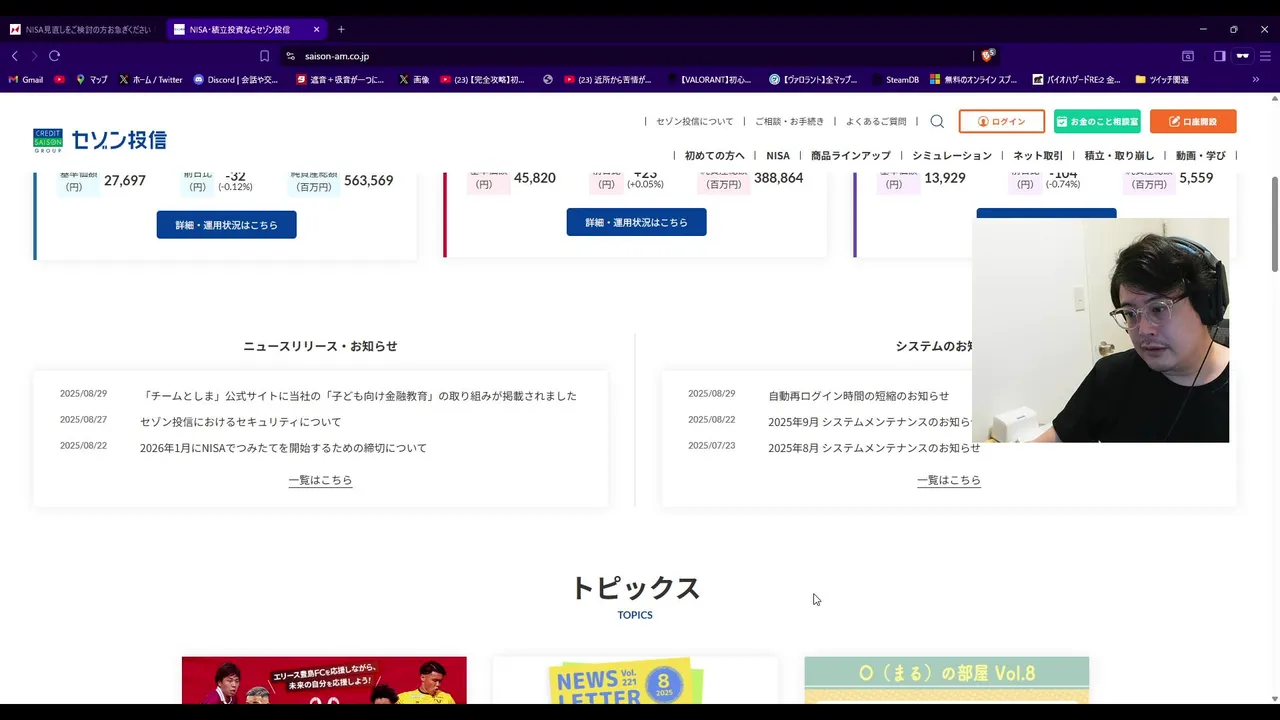
Task: Open 自動再ログイン時間の短縮のお知らせ notice
Action: tap(859, 396)
